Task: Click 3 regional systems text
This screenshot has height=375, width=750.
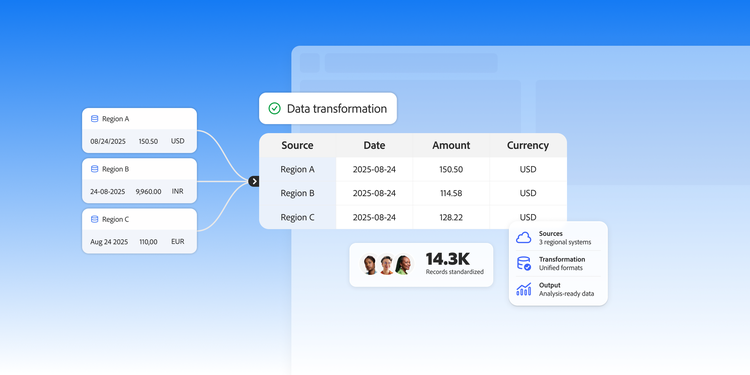Action: (565, 242)
